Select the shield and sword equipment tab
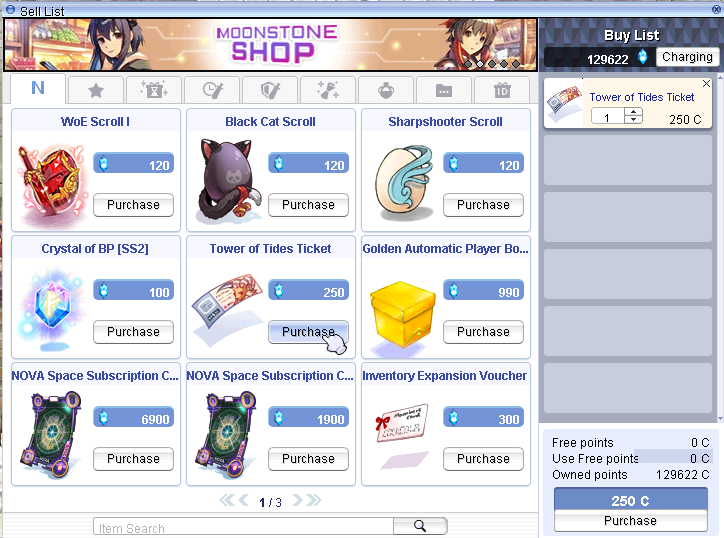This screenshot has height=538, width=724. [x=270, y=90]
